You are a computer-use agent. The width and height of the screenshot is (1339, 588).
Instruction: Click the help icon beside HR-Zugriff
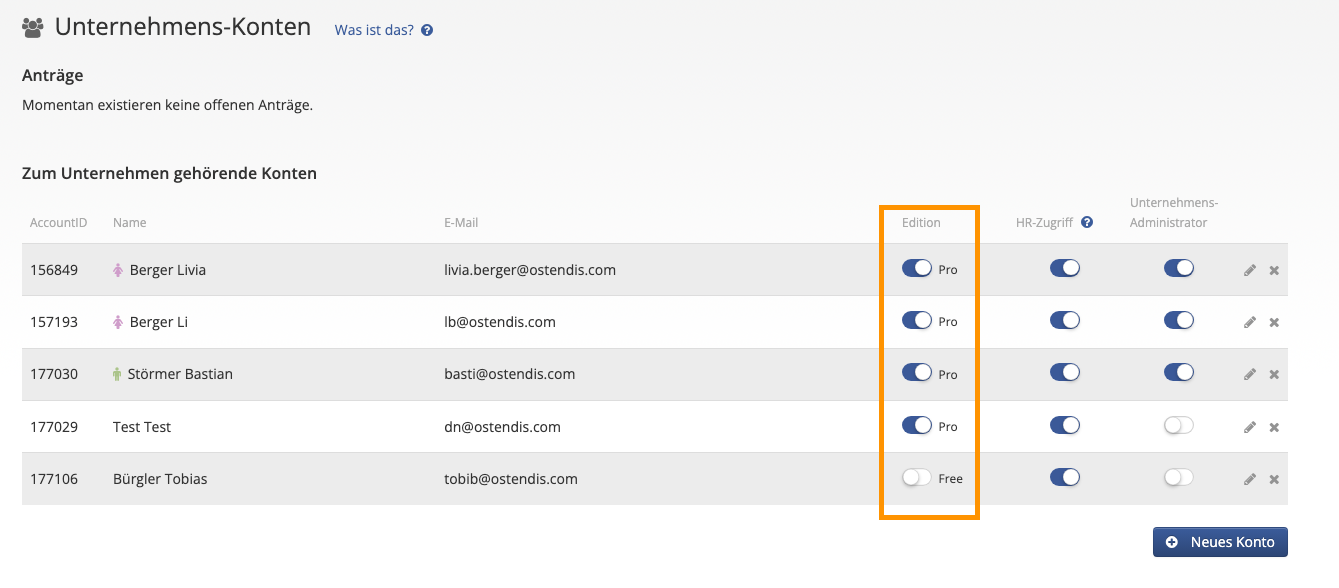click(x=1087, y=223)
